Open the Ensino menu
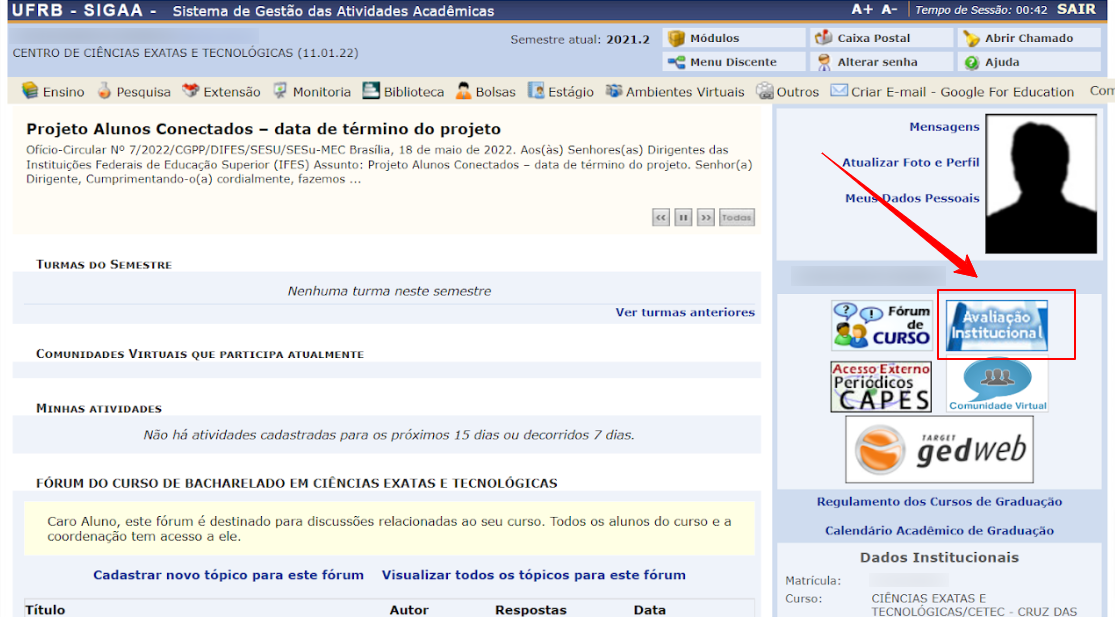1115x617 pixels. pos(53,92)
